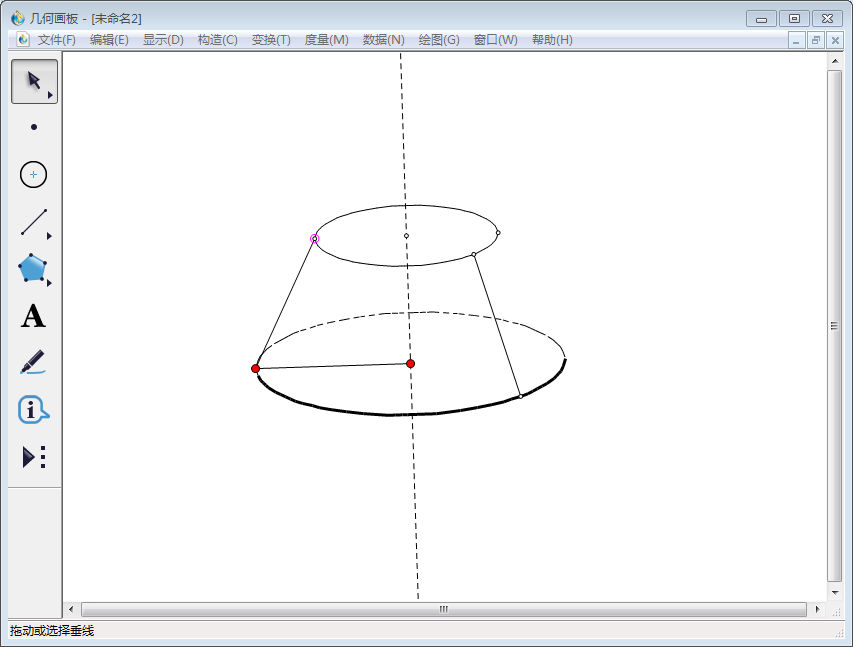Select the Arrow selection tool
853x647 pixels.
33,80
